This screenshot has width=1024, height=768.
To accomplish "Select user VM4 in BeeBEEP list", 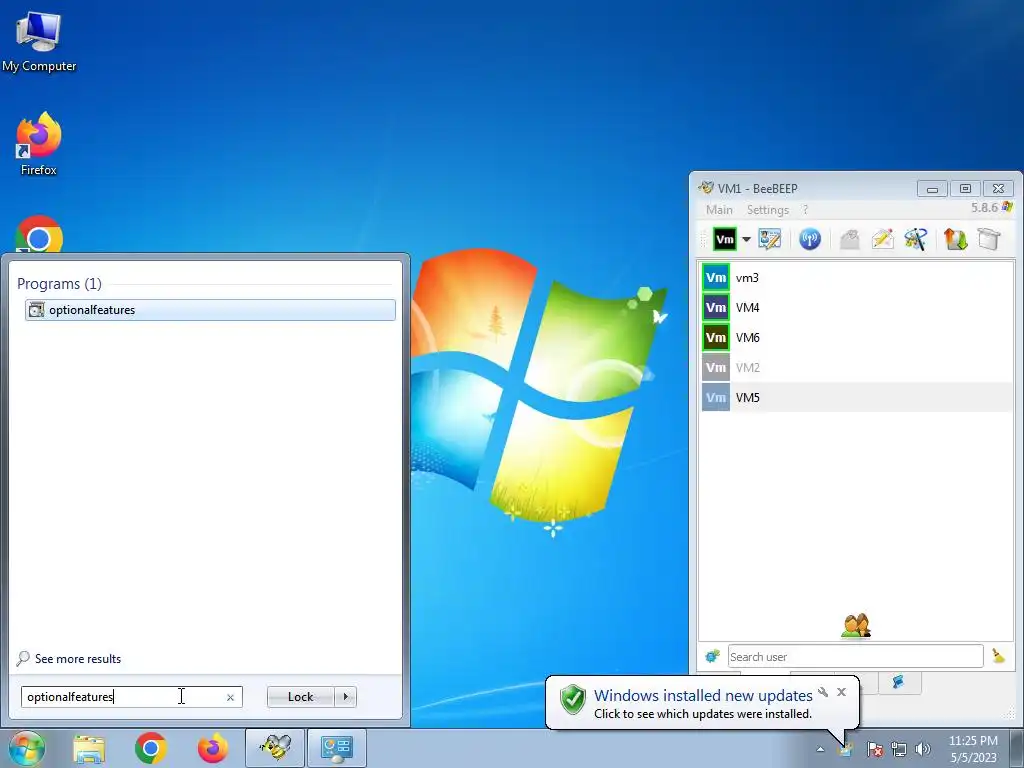I will coord(856,308).
